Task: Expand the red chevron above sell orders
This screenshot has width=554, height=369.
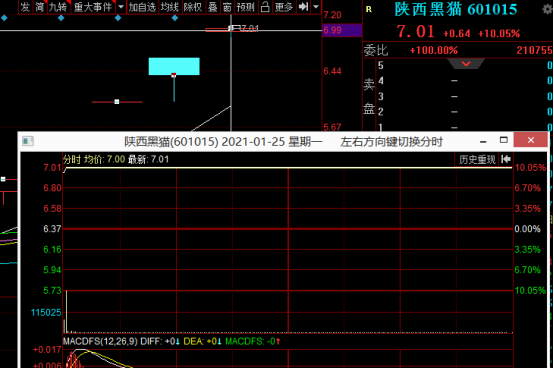Action: (466, 64)
